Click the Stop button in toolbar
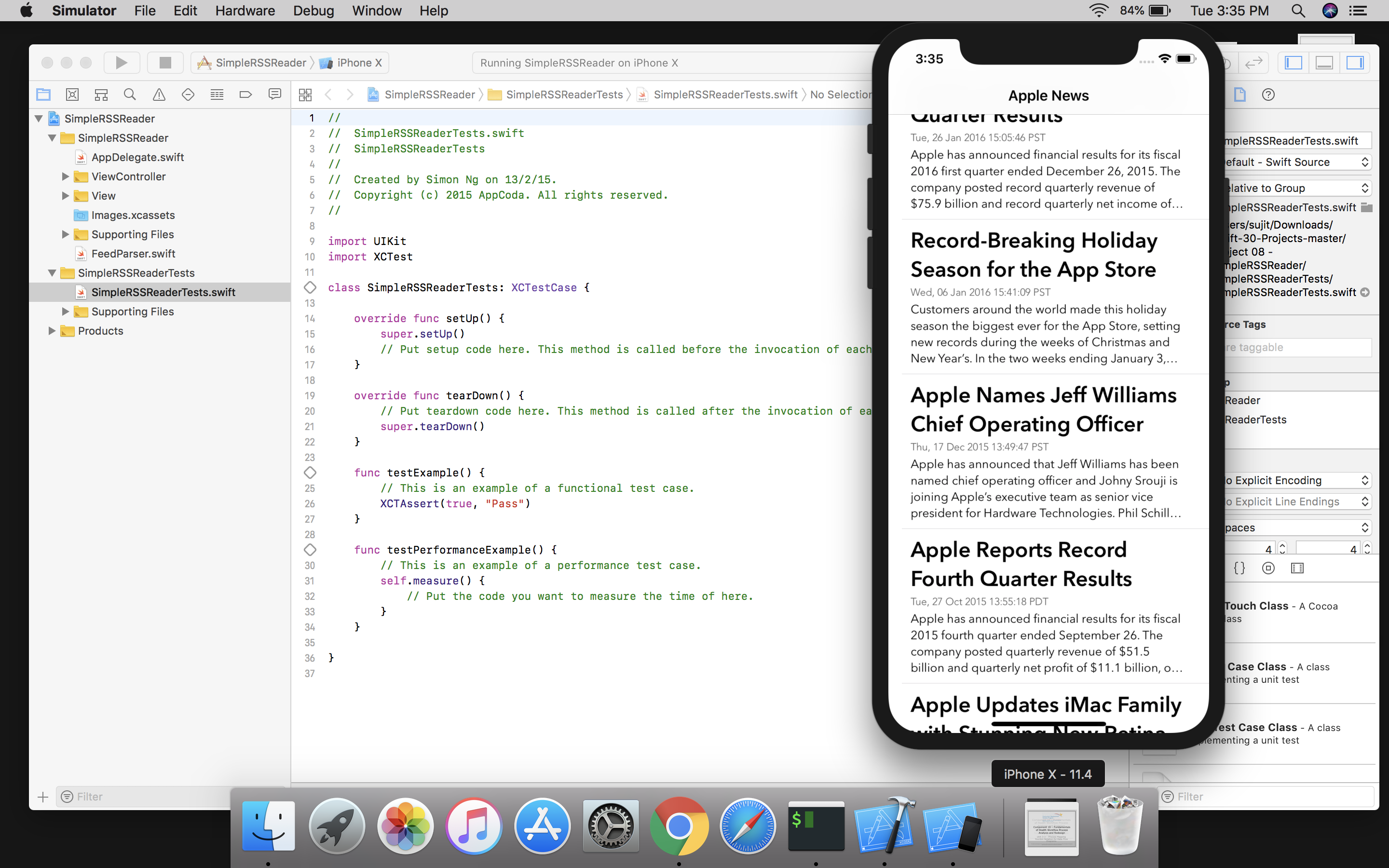This screenshot has width=1389, height=868. [x=163, y=62]
